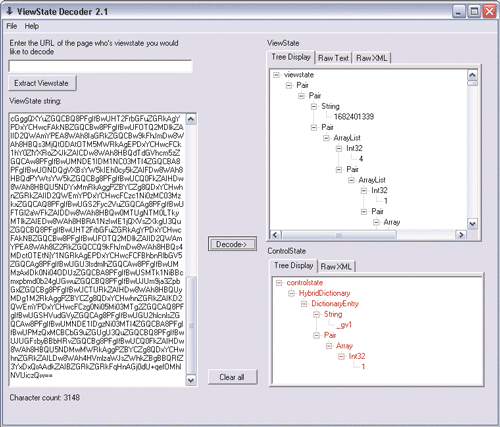Open ControlState Raw XML tab
The height and width of the screenshot is (427, 500).
(x=336, y=267)
